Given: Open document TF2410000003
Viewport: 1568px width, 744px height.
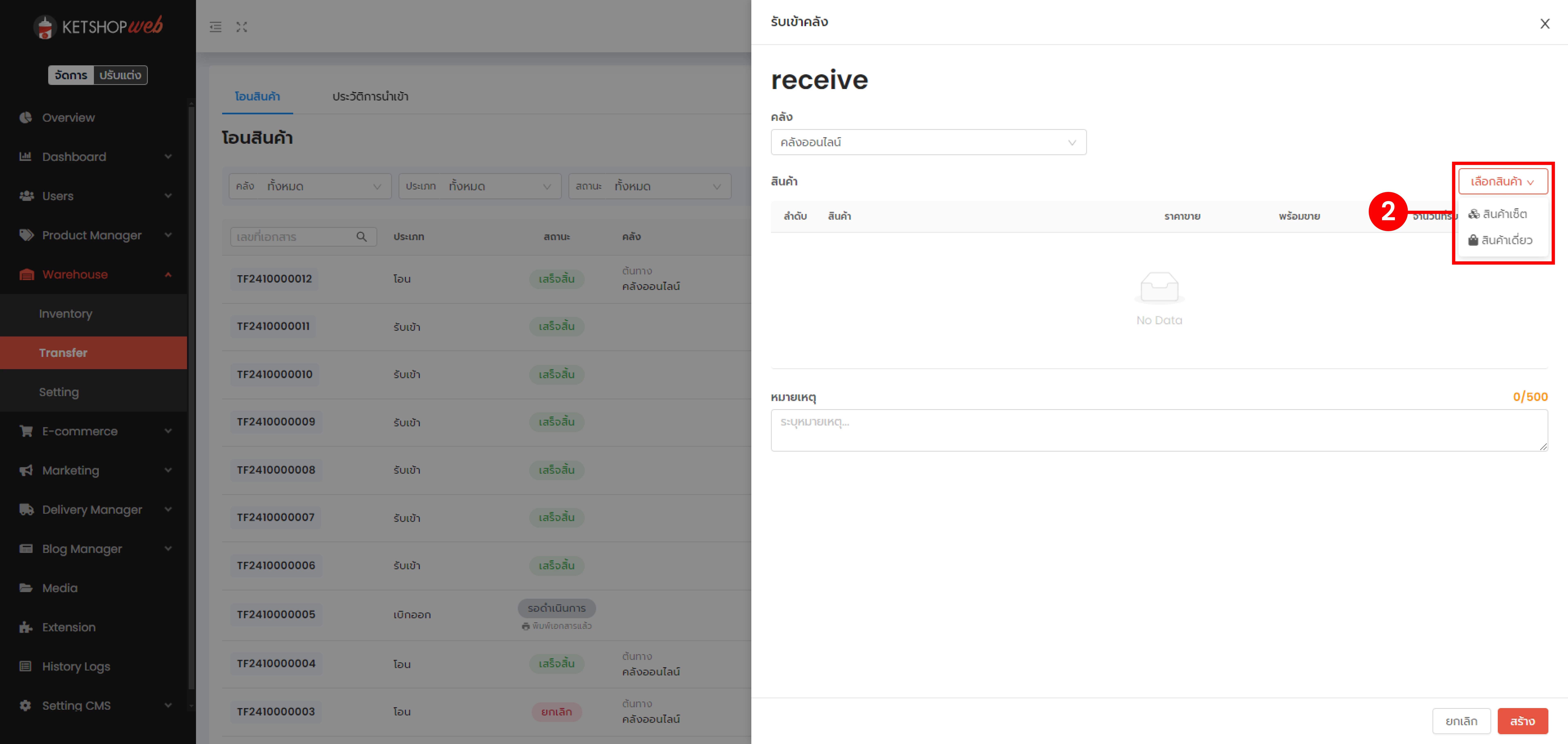Looking at the screenshot, I should pyautogui.click(x=276, y=712).
